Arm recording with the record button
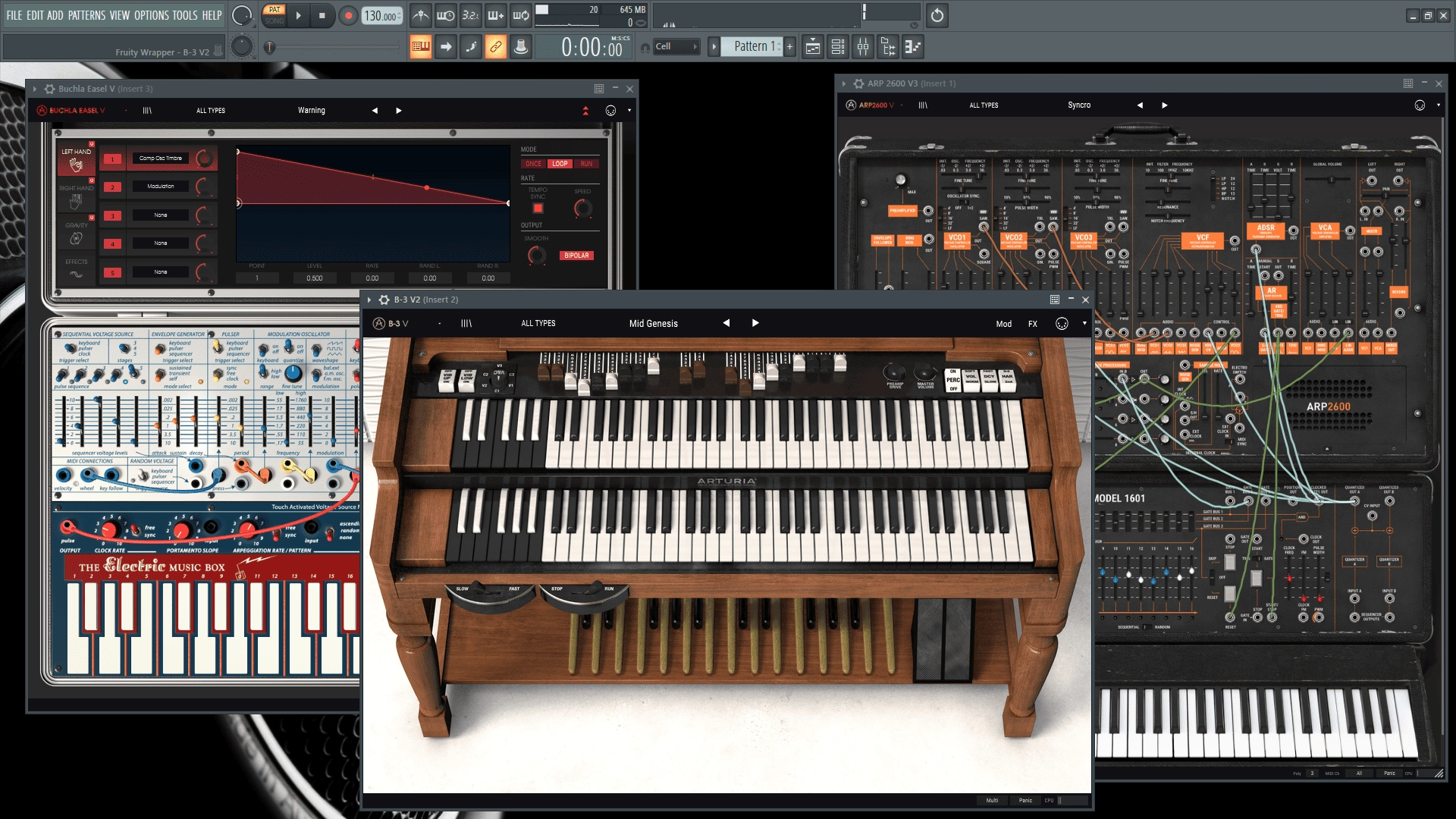Viewport: 1456px width, 819px height. tap(348, 15)
